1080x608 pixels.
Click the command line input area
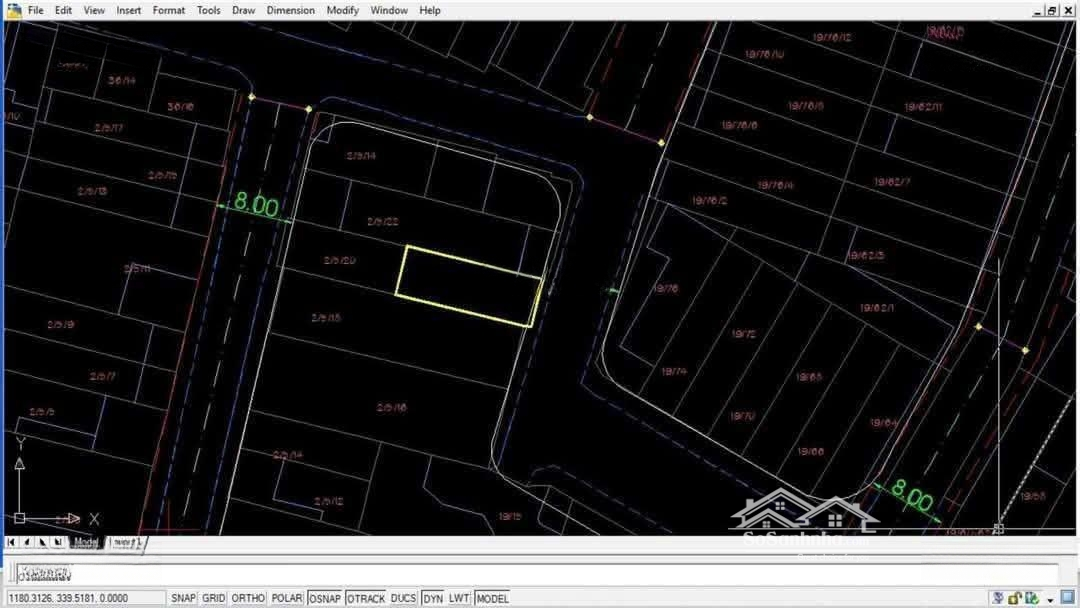(x=540, y=575)
